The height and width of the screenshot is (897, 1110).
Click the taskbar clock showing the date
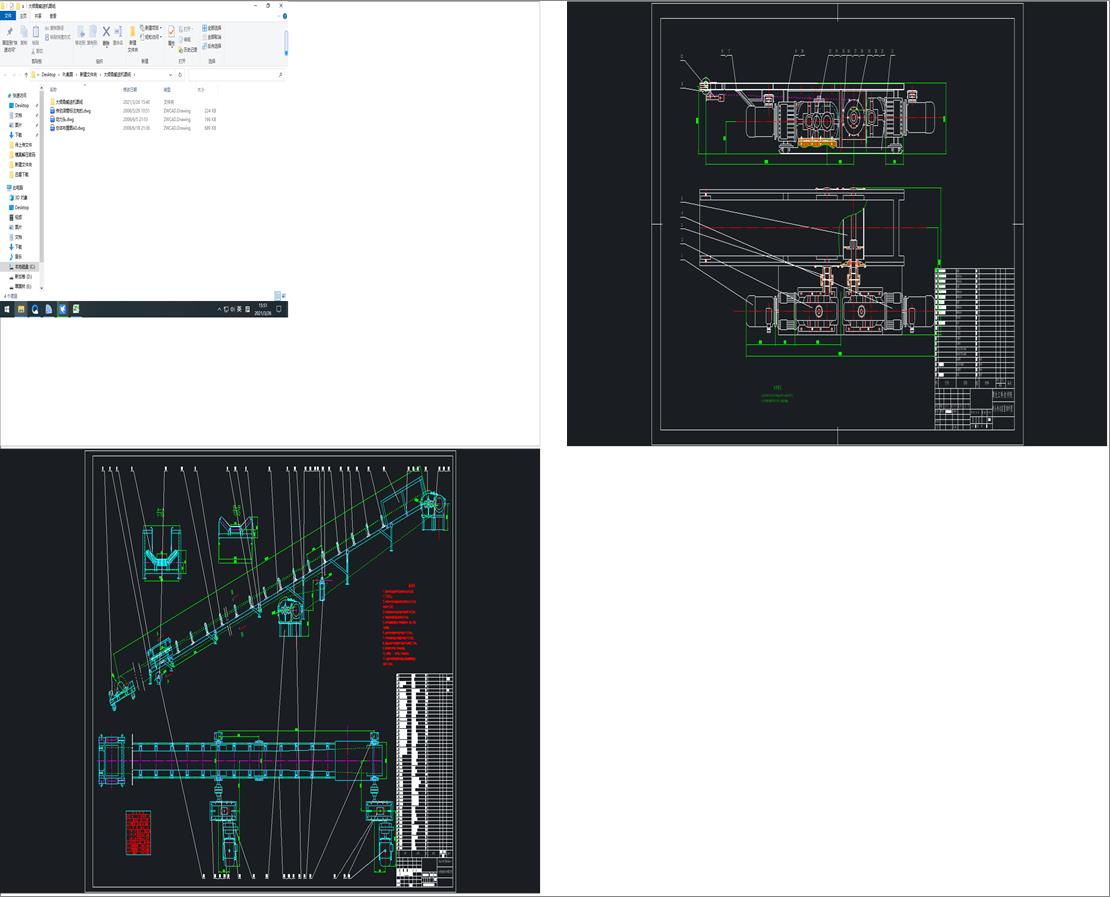[262, 309]
